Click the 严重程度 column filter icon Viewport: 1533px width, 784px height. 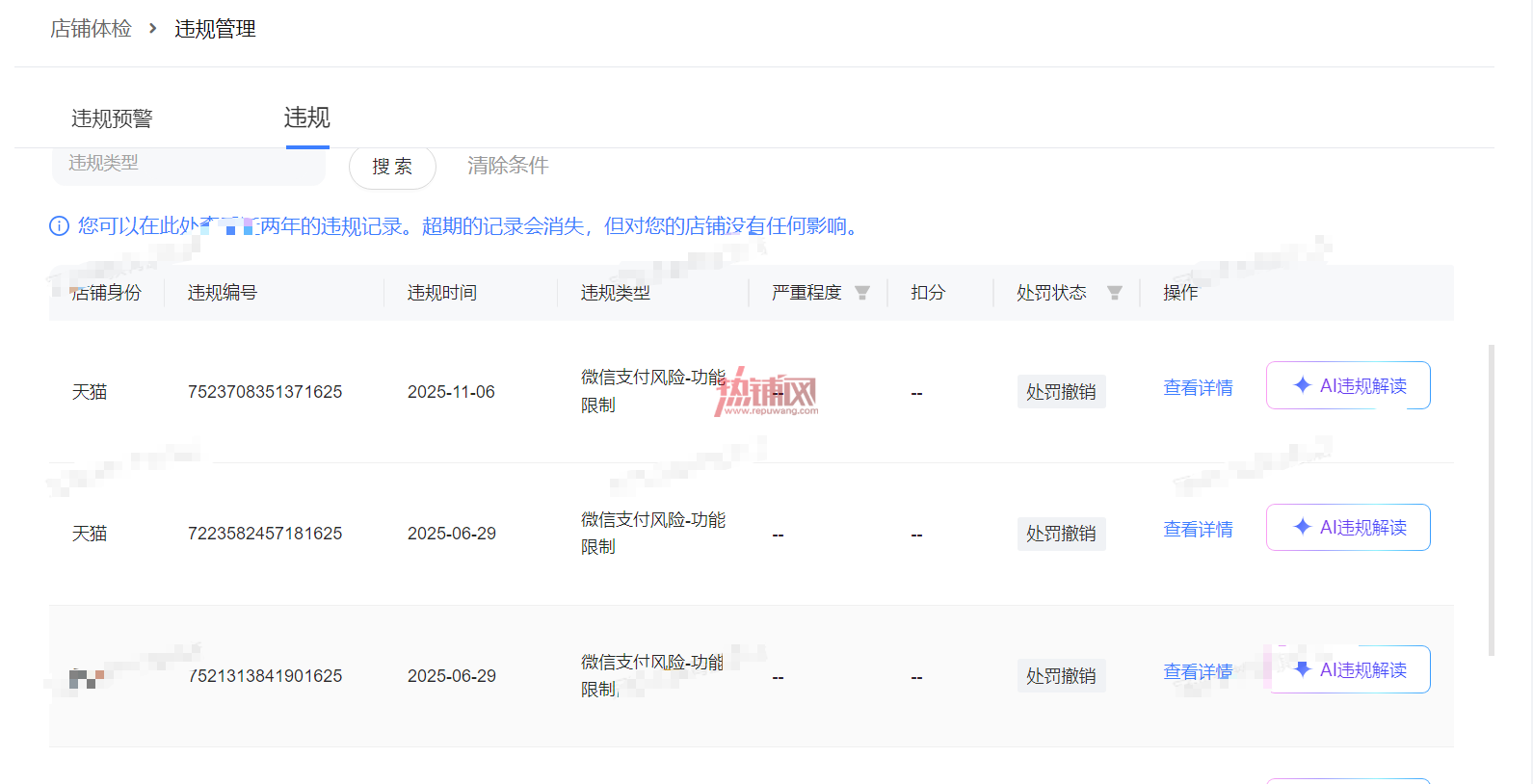pyautogui.click(x=862, y=293)
